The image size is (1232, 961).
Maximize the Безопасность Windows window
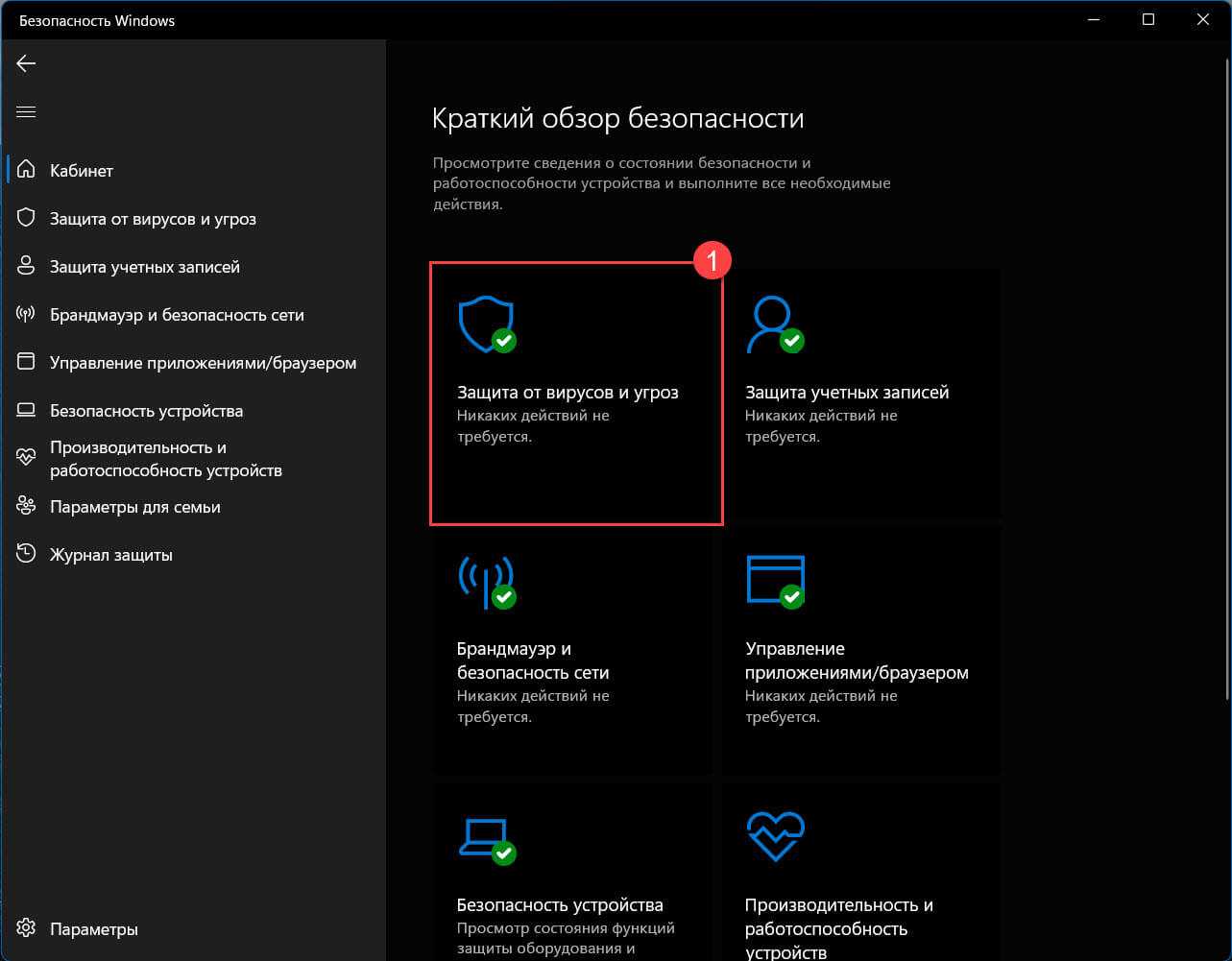(1148, 19)
